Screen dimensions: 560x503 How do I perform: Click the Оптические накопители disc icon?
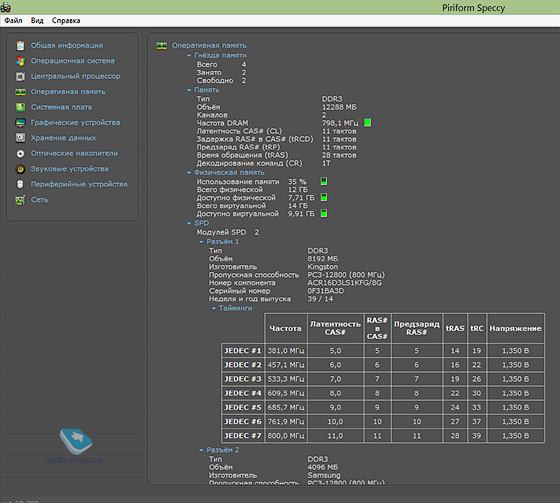tap(20, 153)
